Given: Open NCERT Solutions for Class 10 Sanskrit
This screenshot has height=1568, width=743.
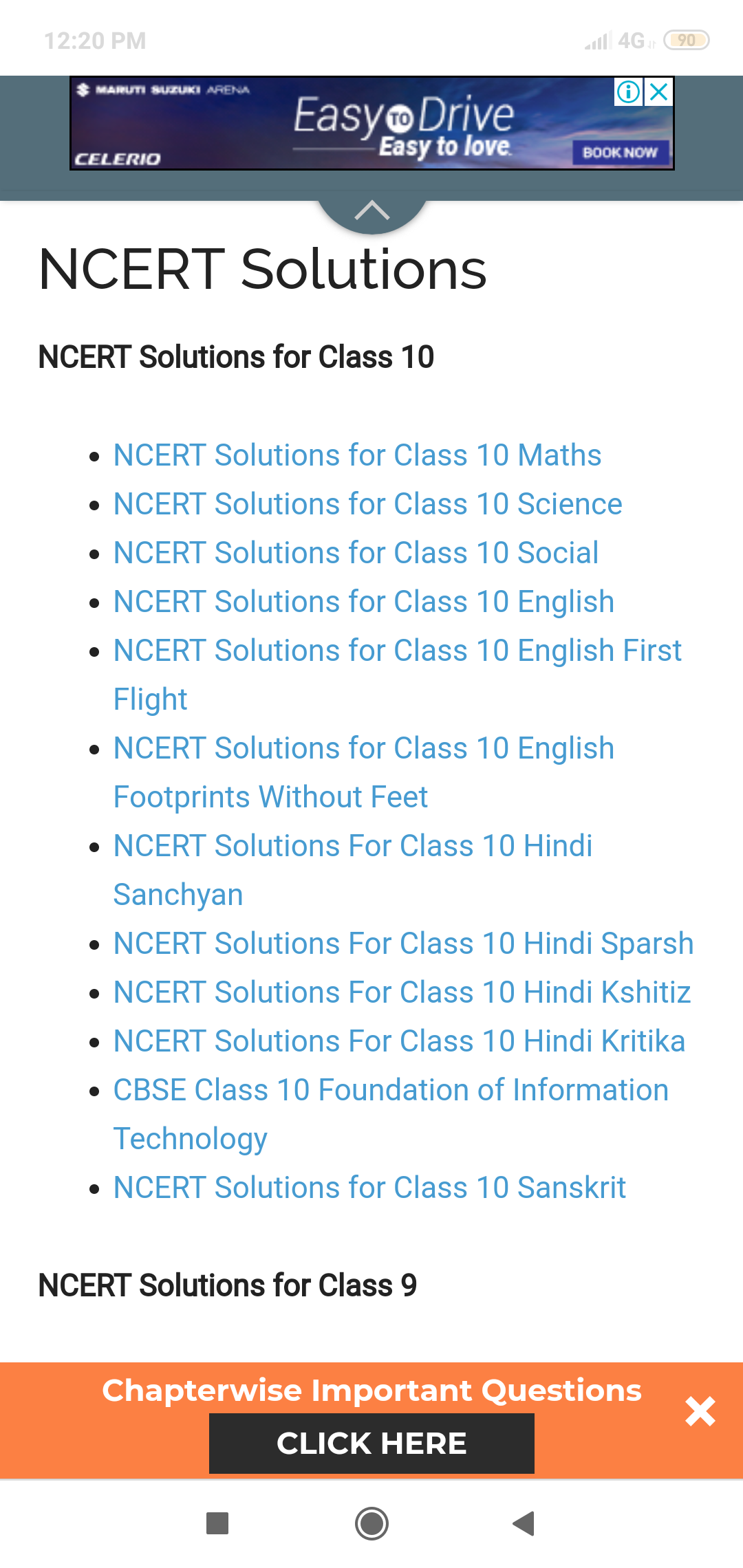Looking at the screenshot, I should click(x=369, y=1188).
